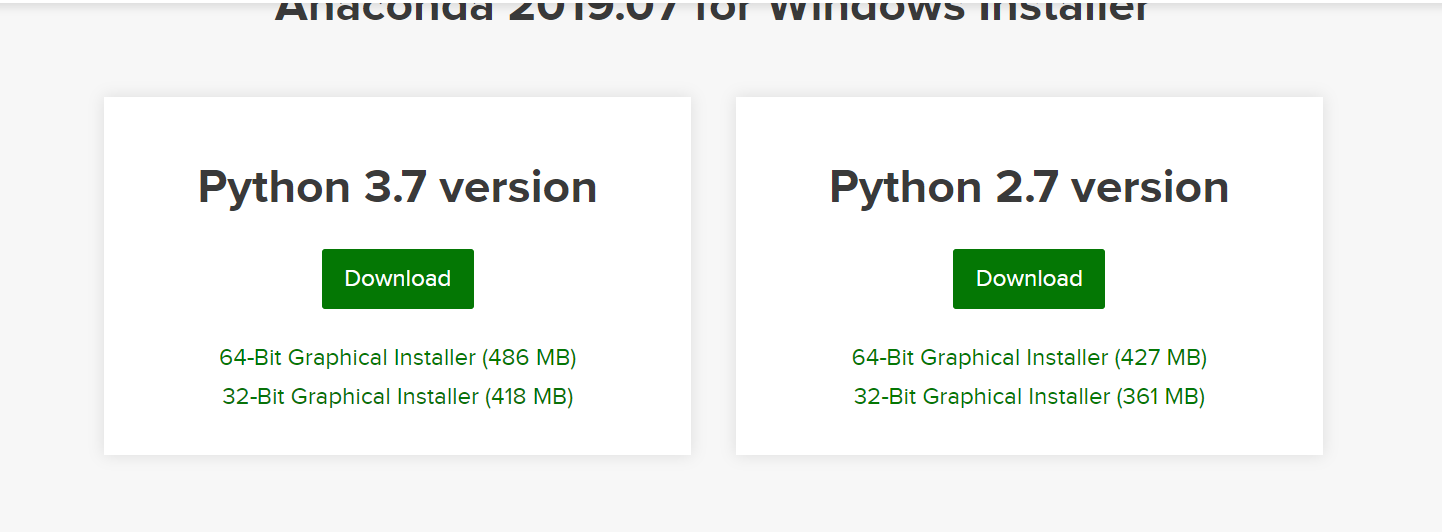Screen dimensions: 1442x532
Task: Click the Anaconda 2019.07 Windows Installer title
Action: pos(712,10)
